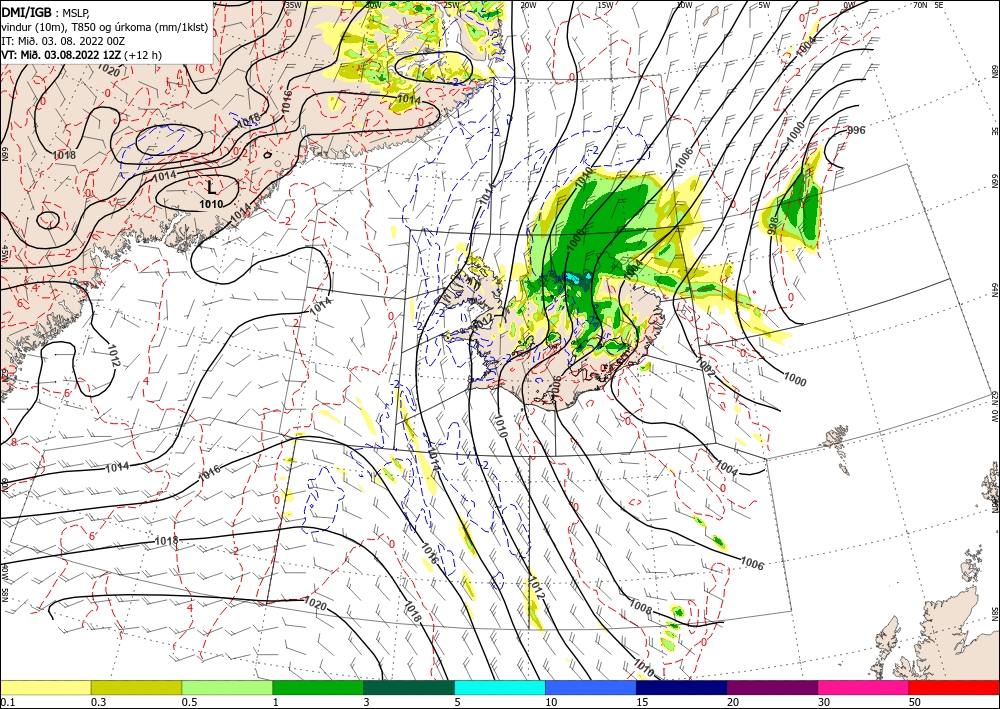This screenshot has width=1000, height=709.
Task: Click the 20W longitude label
Action: (528, 5)
